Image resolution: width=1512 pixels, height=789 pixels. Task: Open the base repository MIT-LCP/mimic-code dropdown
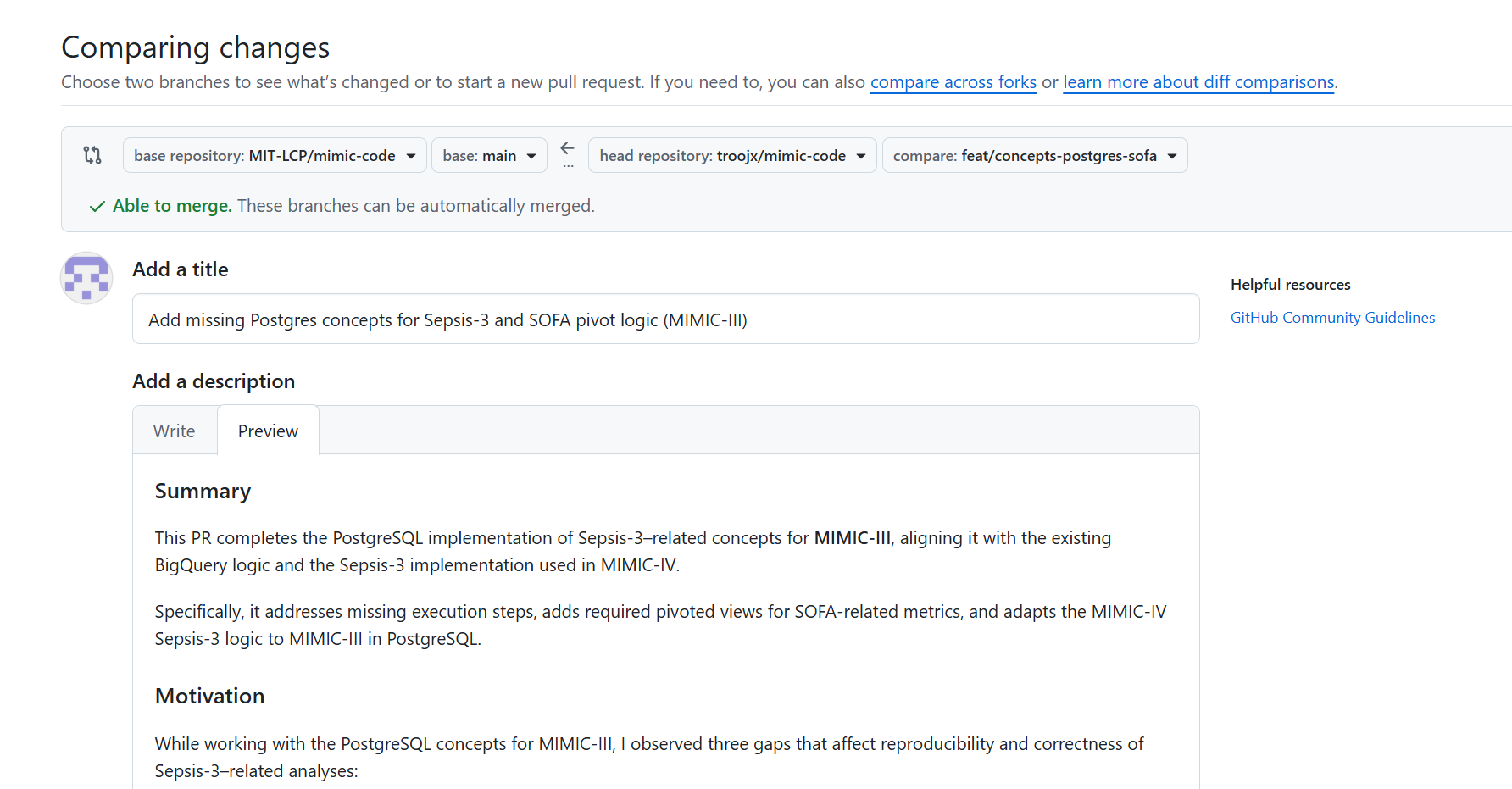coord(275,156)
